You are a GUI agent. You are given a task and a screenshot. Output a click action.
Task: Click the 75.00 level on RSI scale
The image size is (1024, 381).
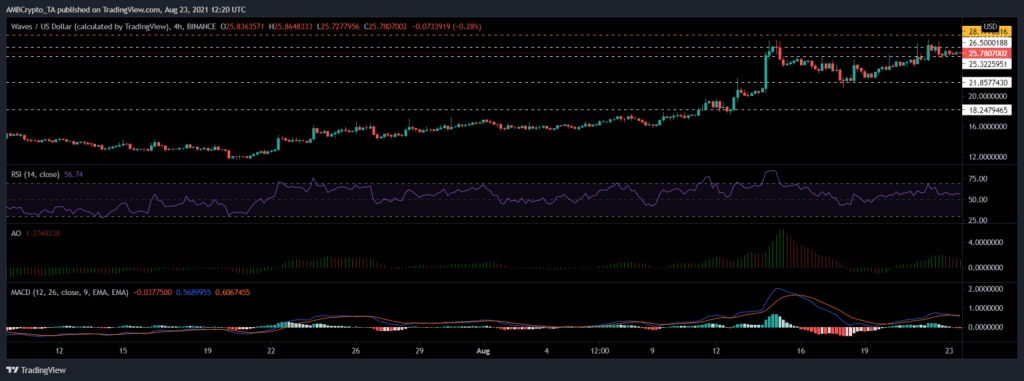(x=978, y=178)
